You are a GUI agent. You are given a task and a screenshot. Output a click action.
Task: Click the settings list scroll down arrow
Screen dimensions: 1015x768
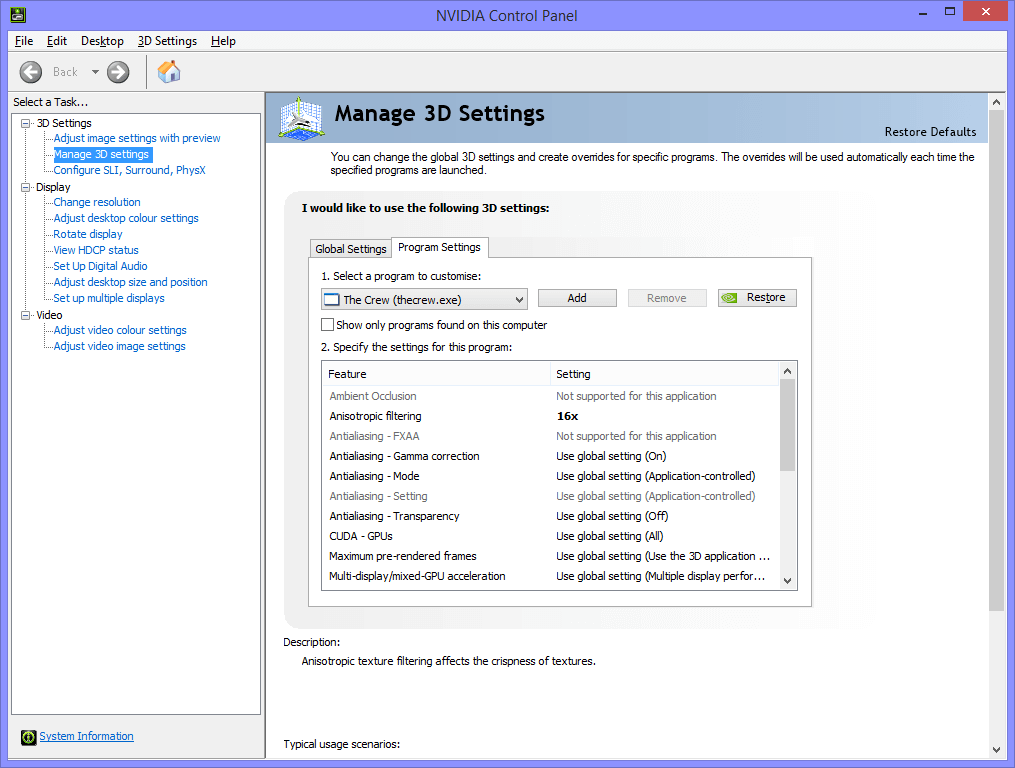[787, 580]
